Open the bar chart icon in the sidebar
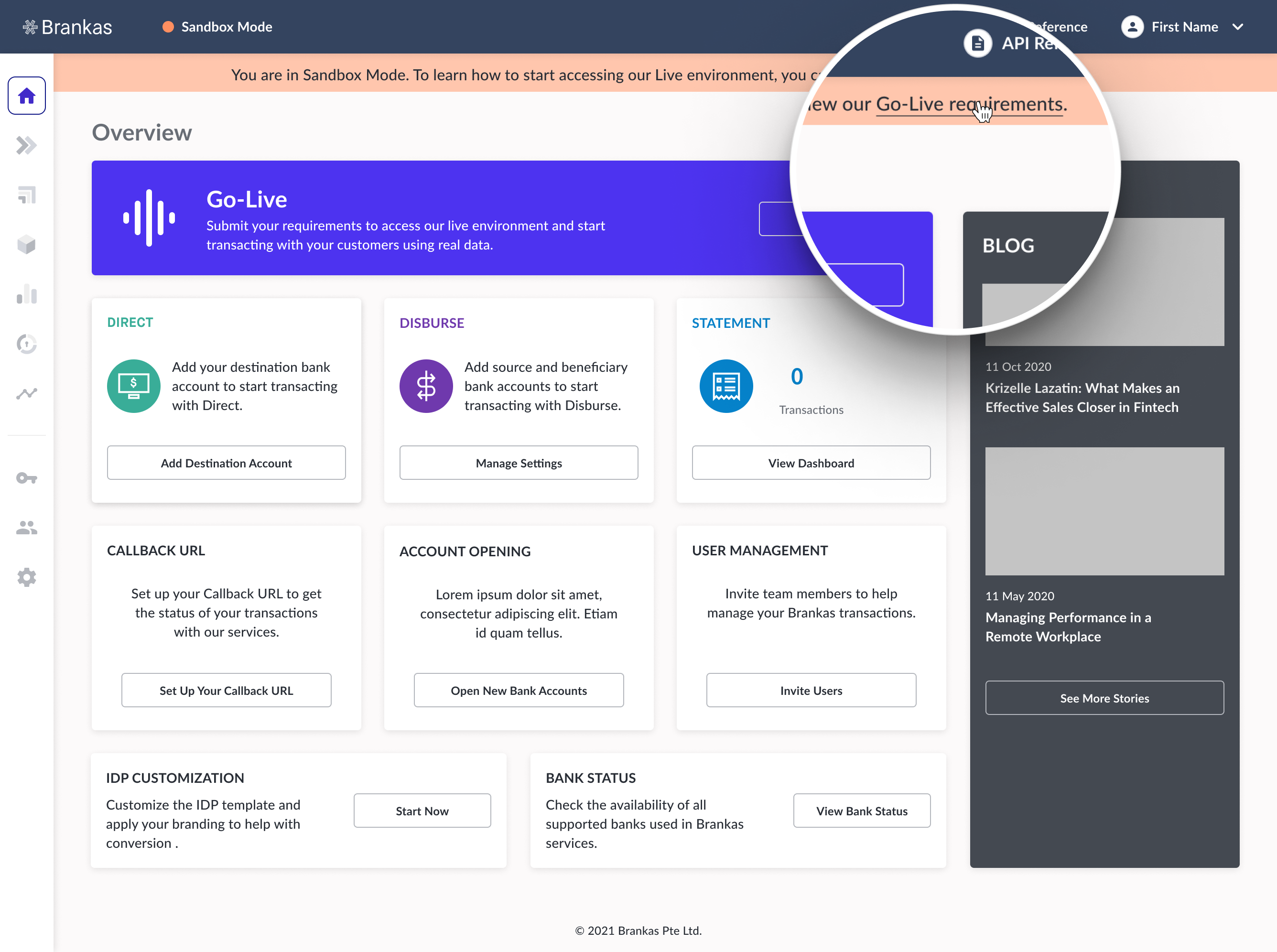Viewport: 1277px width, 952px height. (x=26, y=294)
